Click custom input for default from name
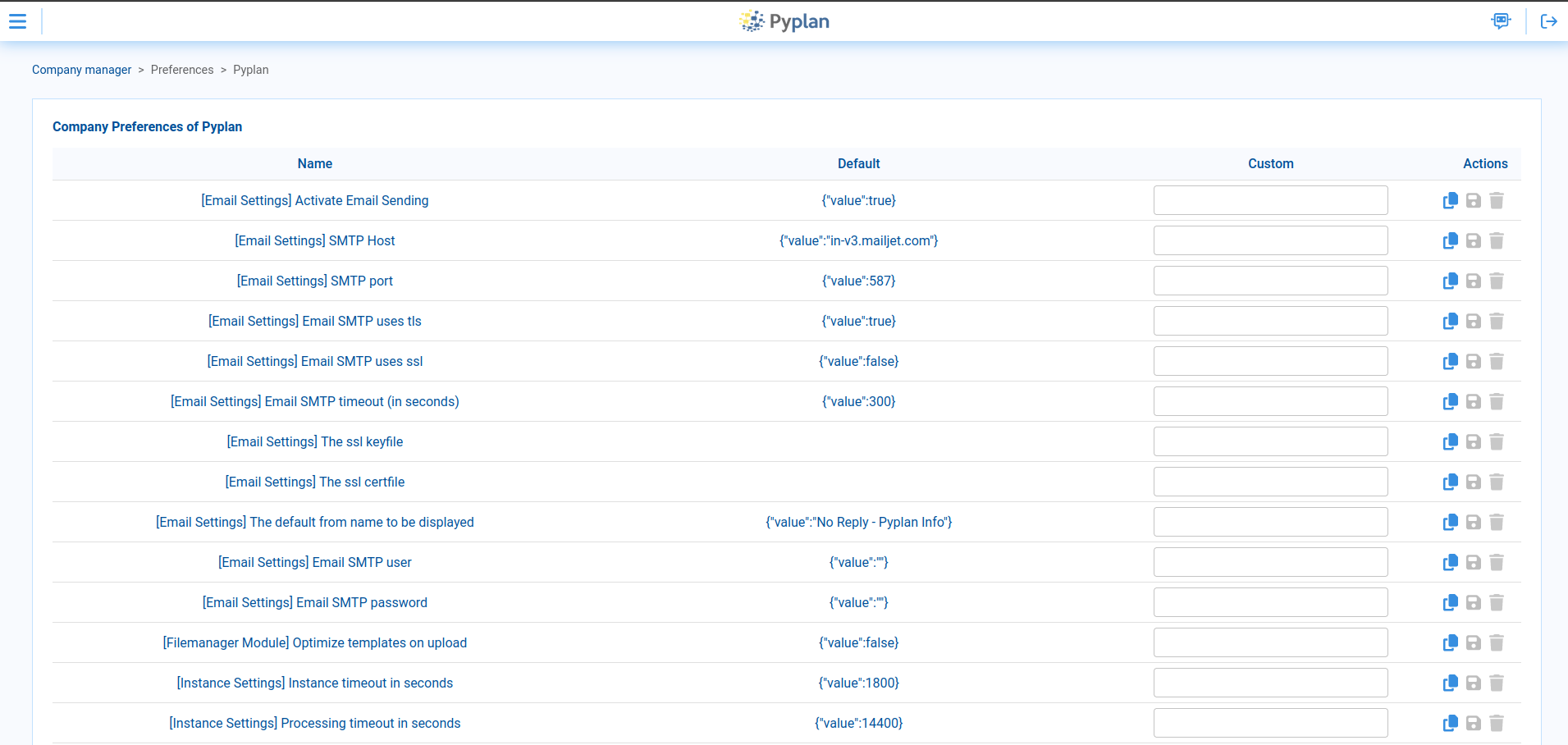The image size is (1568, 745). click(x=1270, y=522)
